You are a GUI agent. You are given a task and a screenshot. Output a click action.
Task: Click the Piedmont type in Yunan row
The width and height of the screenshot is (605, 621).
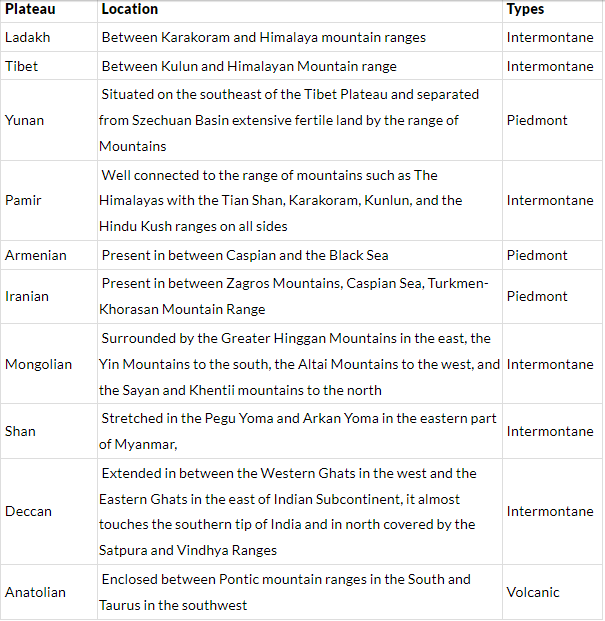point(537,120)
